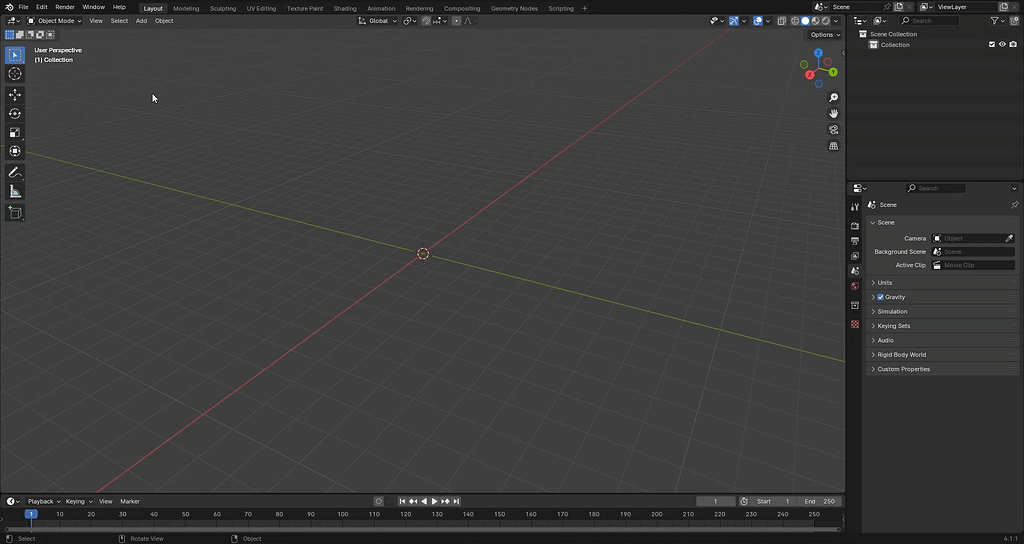
Task: Select the Move tool
Action: coord(14,95)
